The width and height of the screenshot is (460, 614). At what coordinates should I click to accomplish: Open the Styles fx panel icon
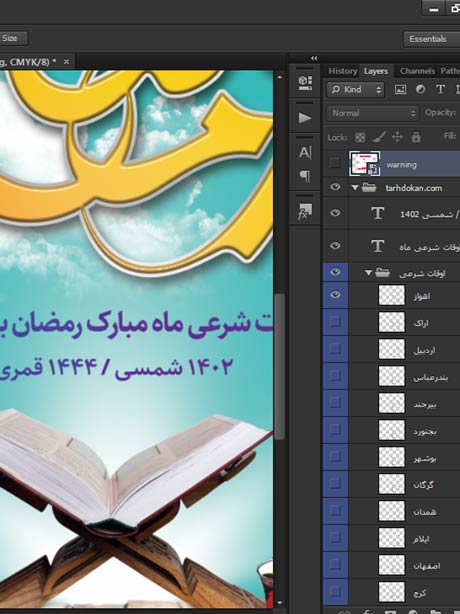pyautogui.click(x=305, y=211)
